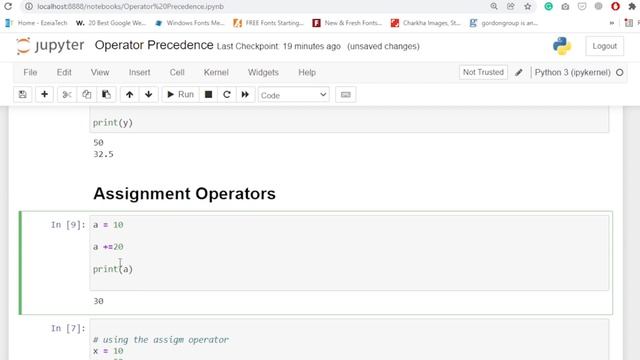Click the kernel idle circle indicator
This screenshot has width=640, height=360.
620,73
